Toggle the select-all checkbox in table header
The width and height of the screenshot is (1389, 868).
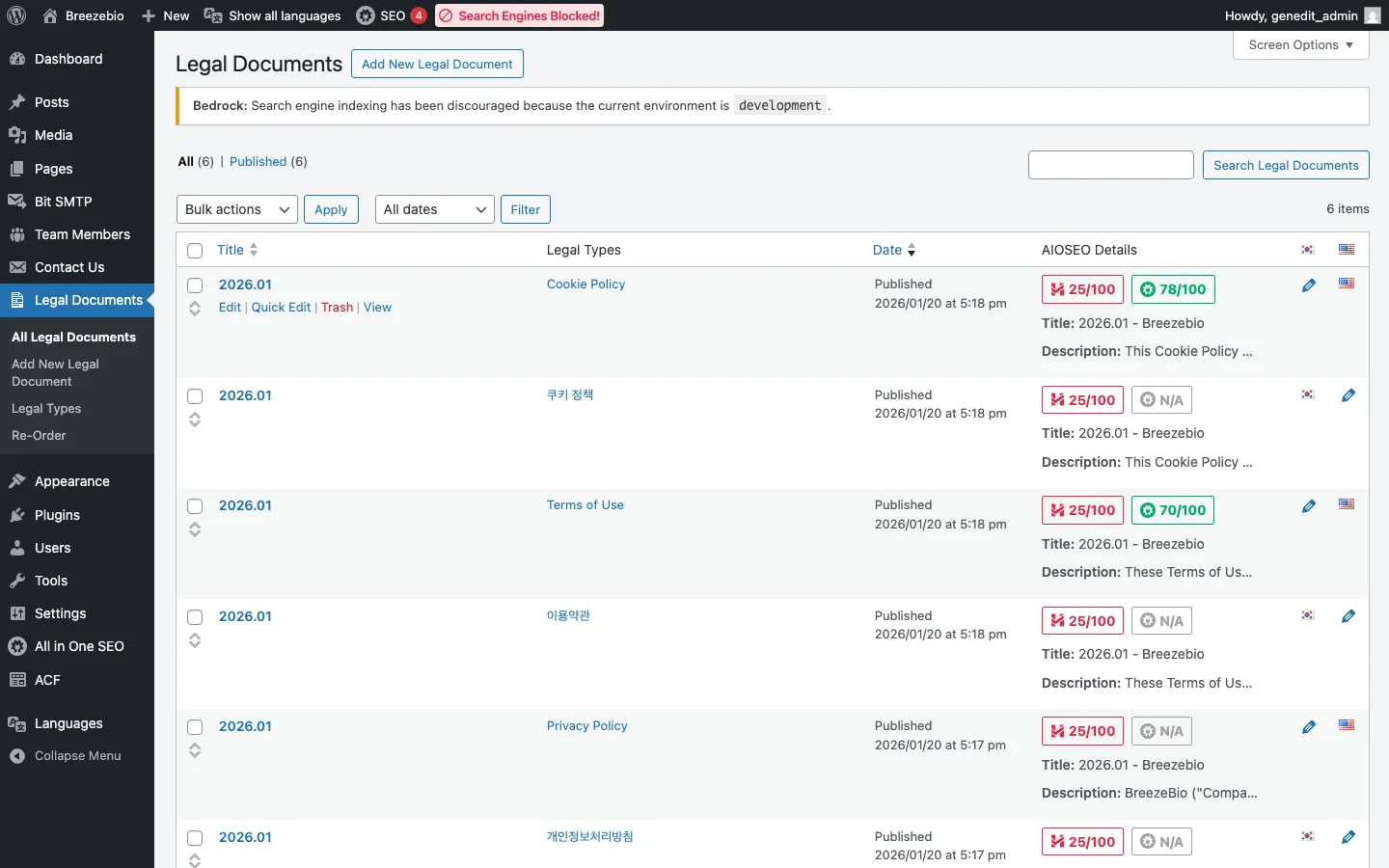195,251
